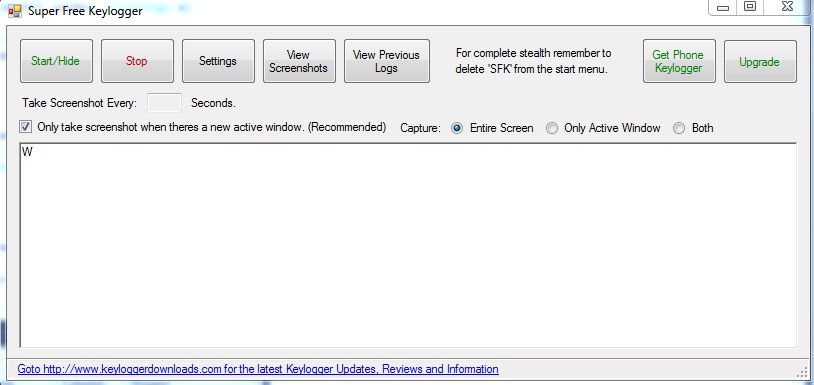Open the keyloggerdownloads.com link
Screen dimensions: 814x385
tap(258, 369)
